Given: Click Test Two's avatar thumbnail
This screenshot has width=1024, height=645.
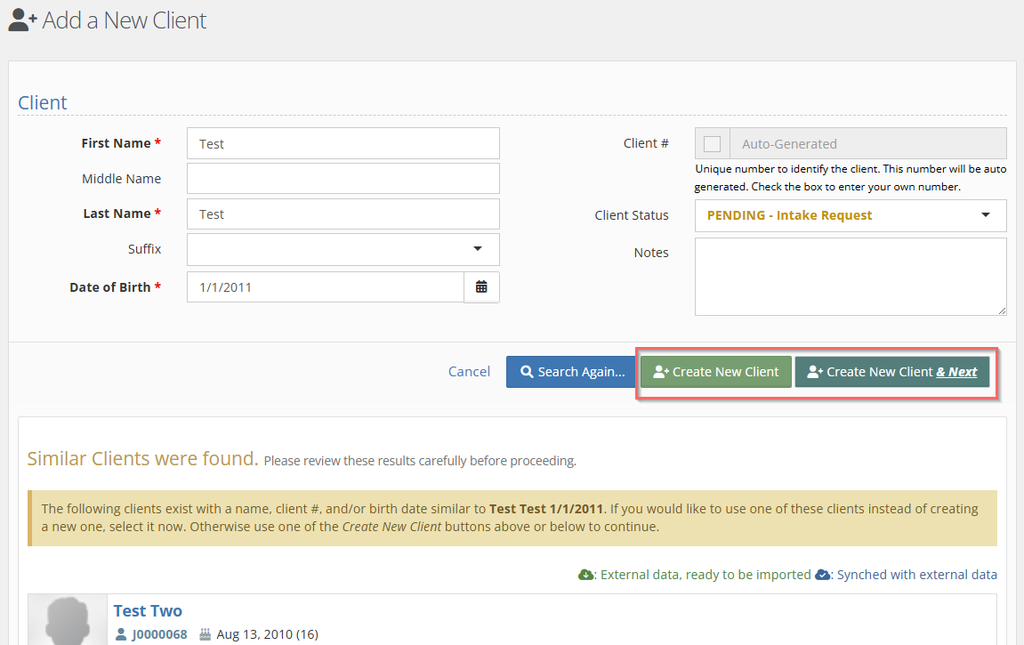Looking at the screenshot, I should pos(68,620).
